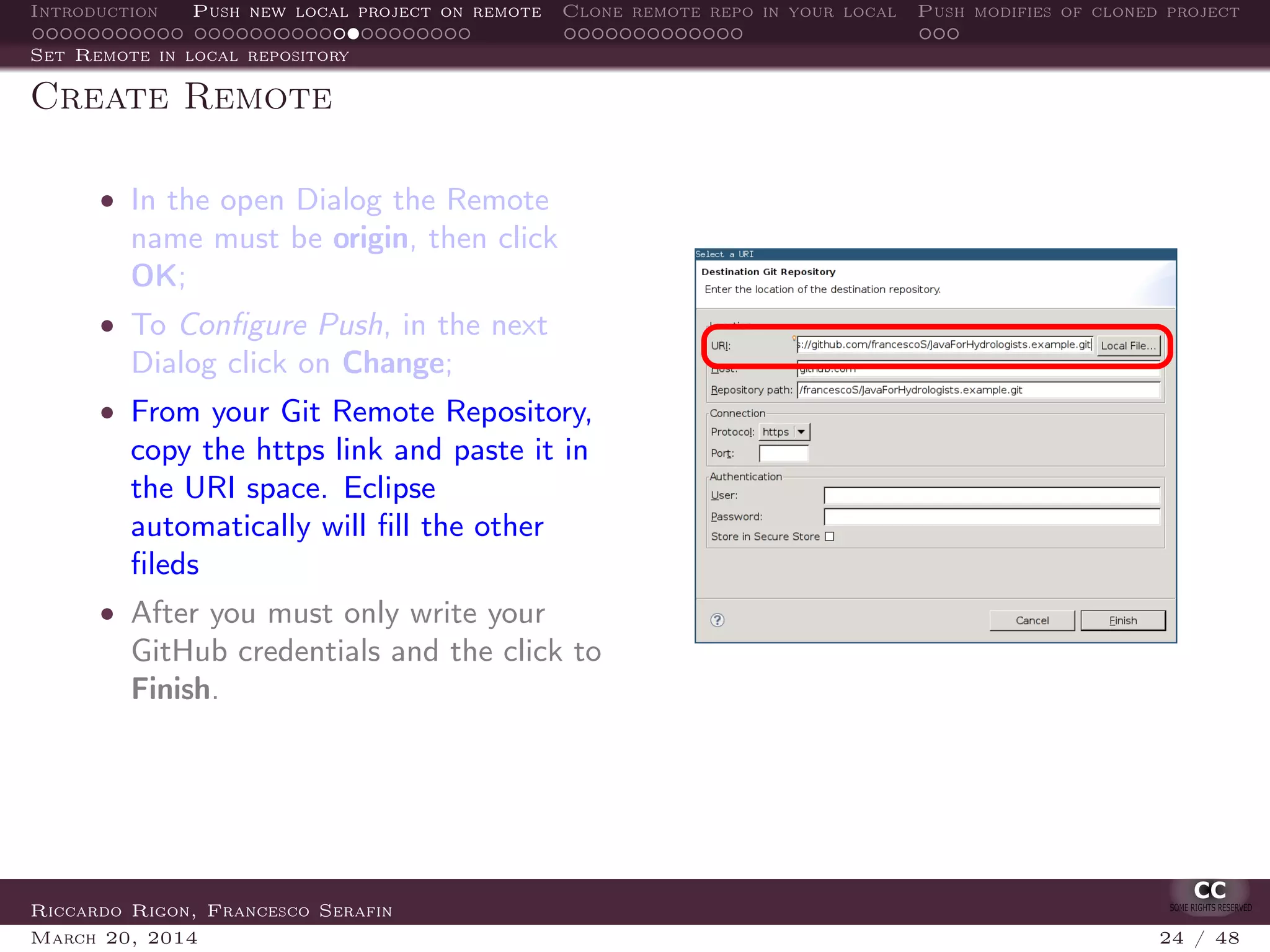Click the 'Connection' group label
The height and width of the screenshot is (952, 1270).
click(x=737, y=413)
